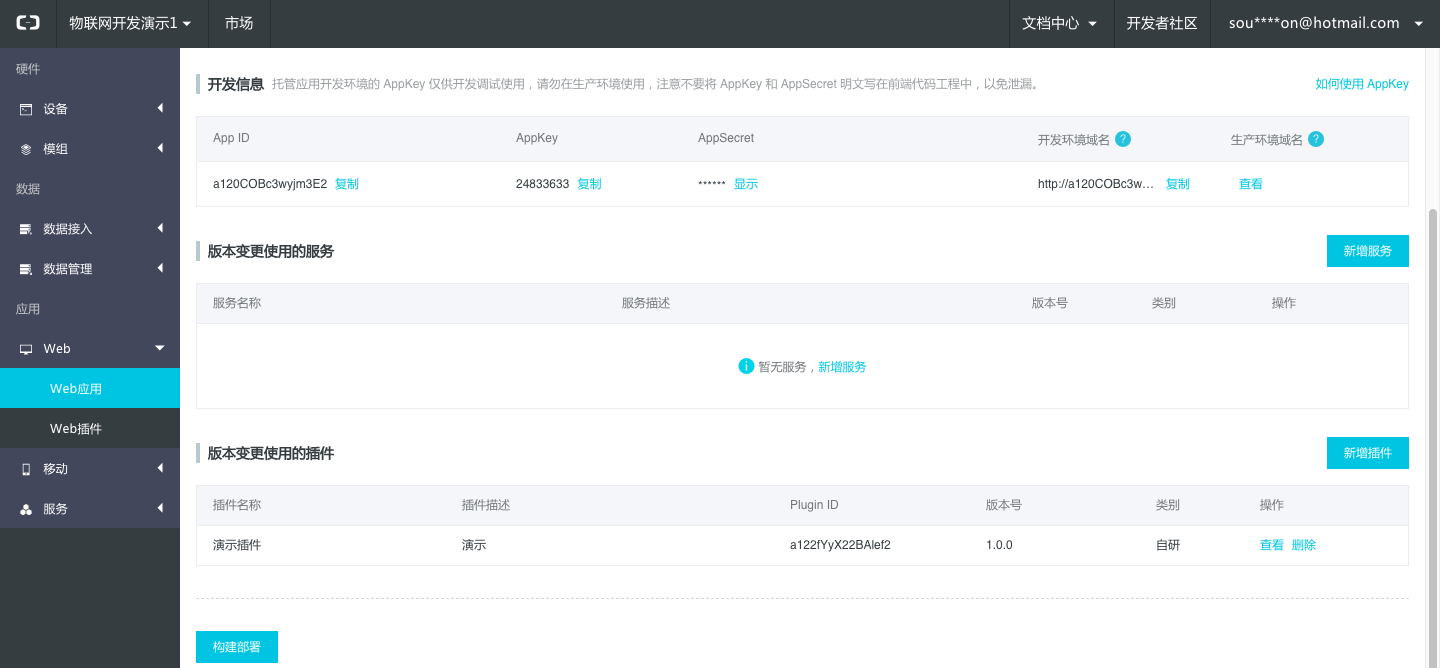Open the user account email dropdown
The image size is (1440, 668).
pos(1325,23)
